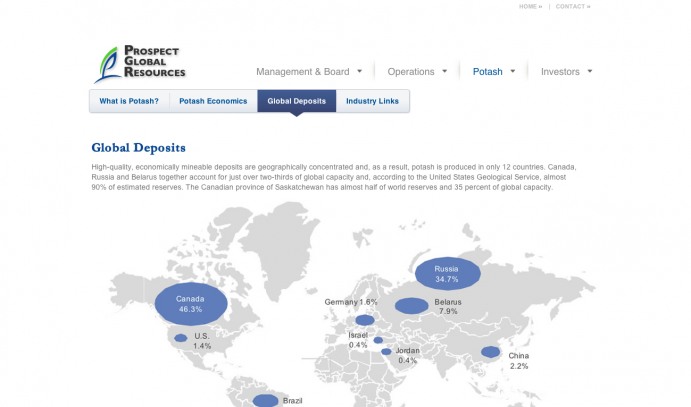Select the Global Deposits tab
The width and height of the screenshot is (691, 407).
click(x=297, y=101)
